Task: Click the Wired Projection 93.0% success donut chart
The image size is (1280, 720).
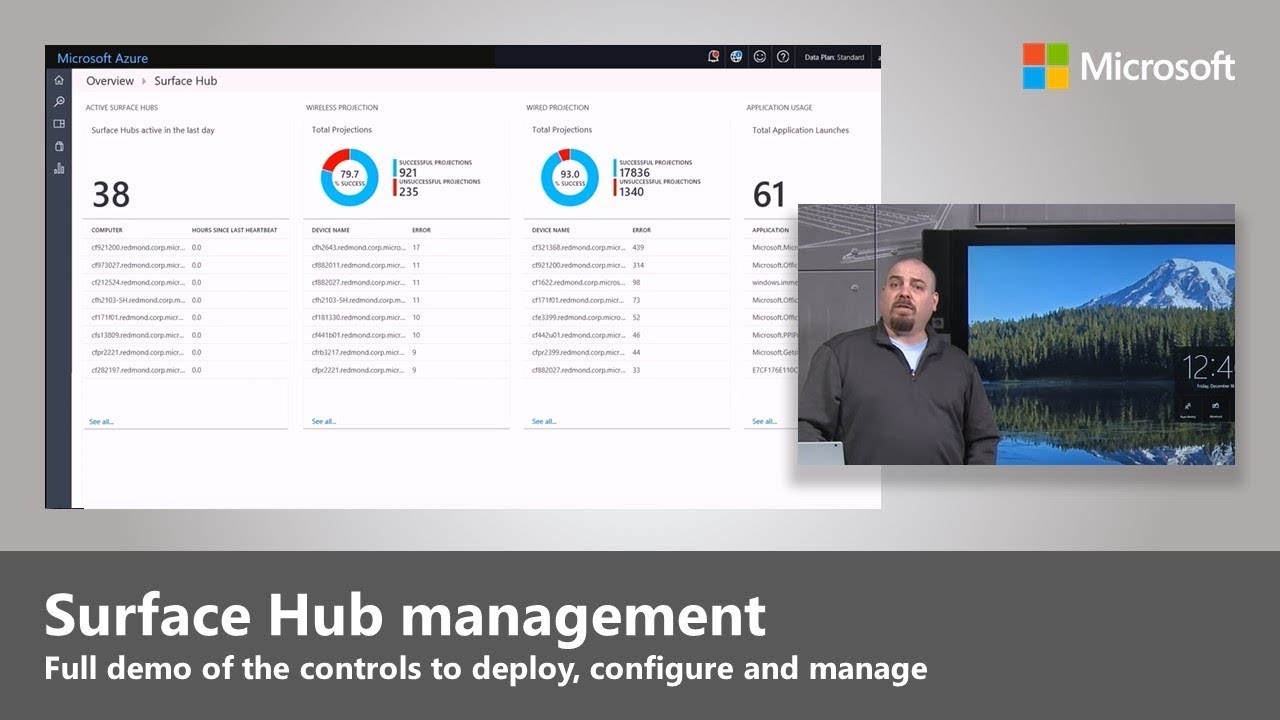Action: (570, 177)
